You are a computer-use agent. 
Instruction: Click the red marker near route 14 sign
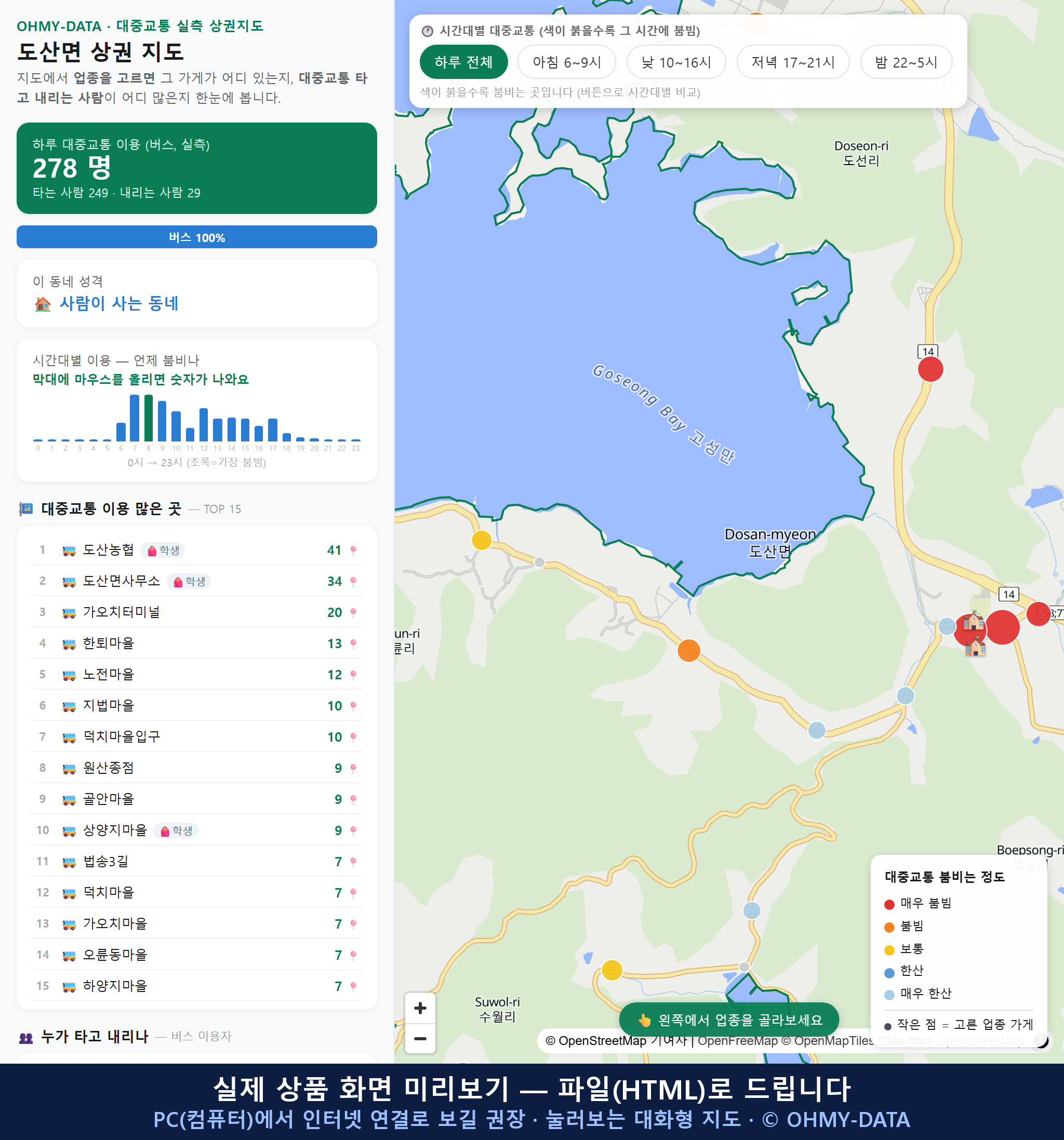pos(930,369)
